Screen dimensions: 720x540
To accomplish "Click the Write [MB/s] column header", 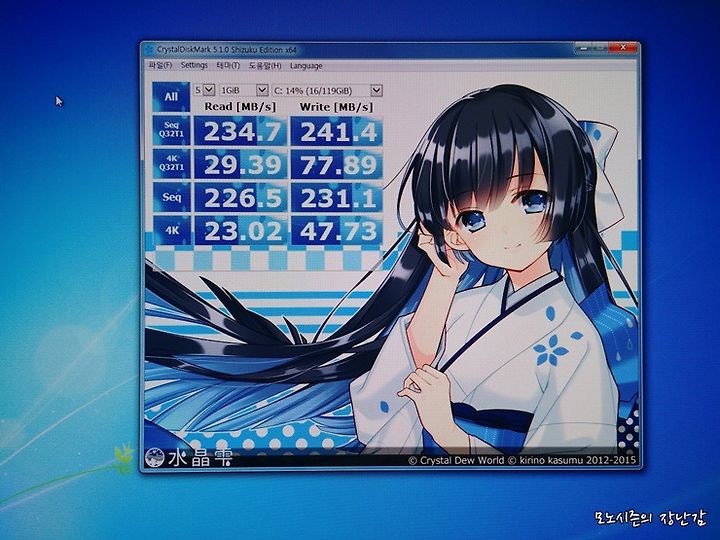I will [x=336, y=107].
